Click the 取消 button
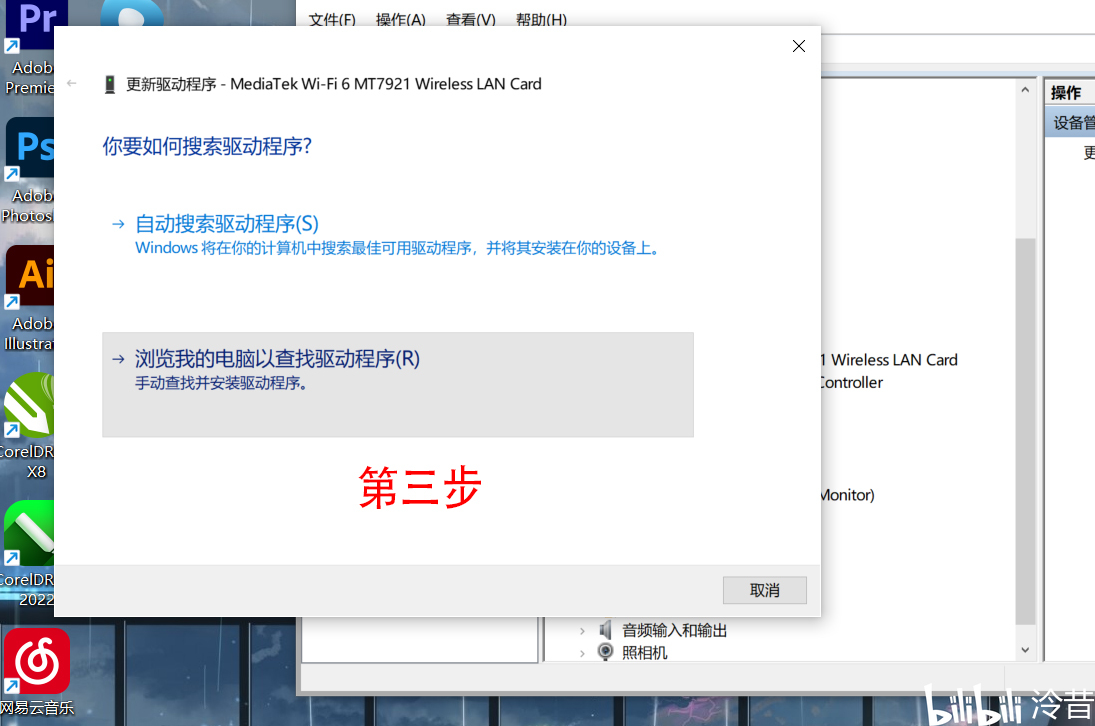Screen dimensions: 1095x726 [765, 590]
